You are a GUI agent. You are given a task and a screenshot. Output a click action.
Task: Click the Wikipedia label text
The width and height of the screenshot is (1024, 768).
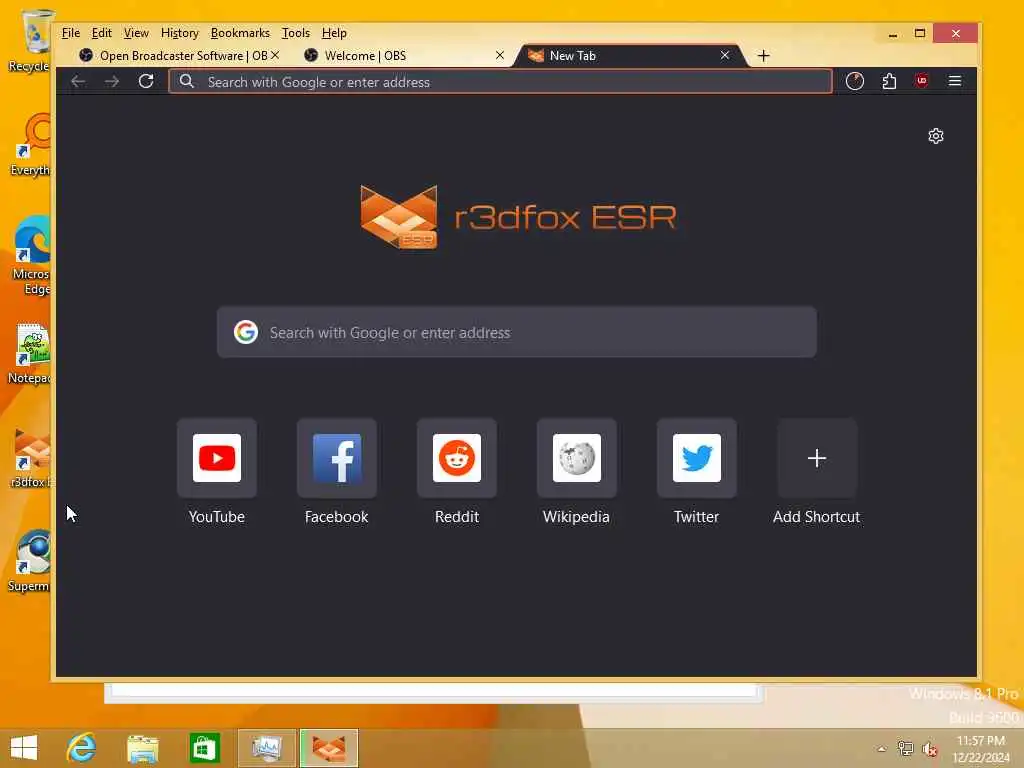576,517
